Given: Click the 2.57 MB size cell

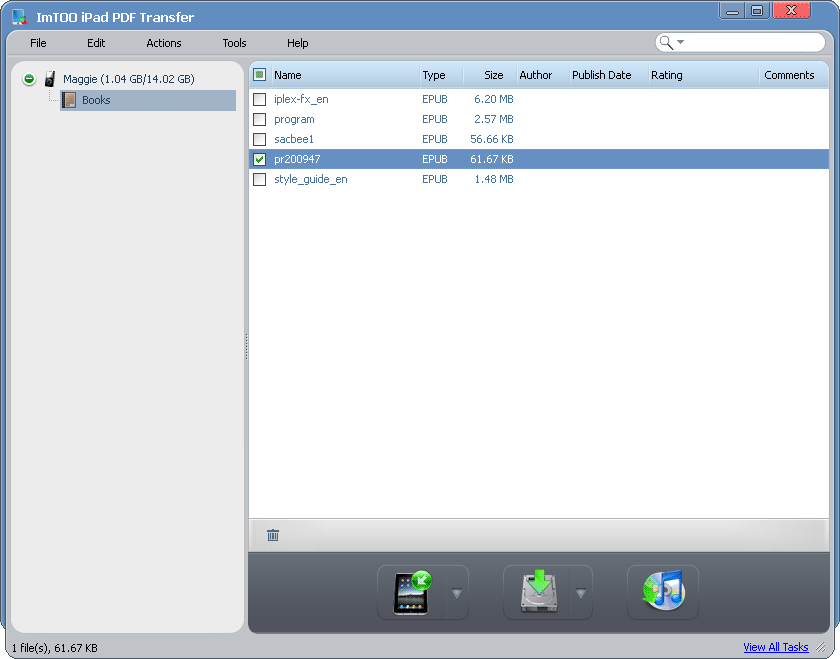Looking at the screenshot, I should coord(493,119).
